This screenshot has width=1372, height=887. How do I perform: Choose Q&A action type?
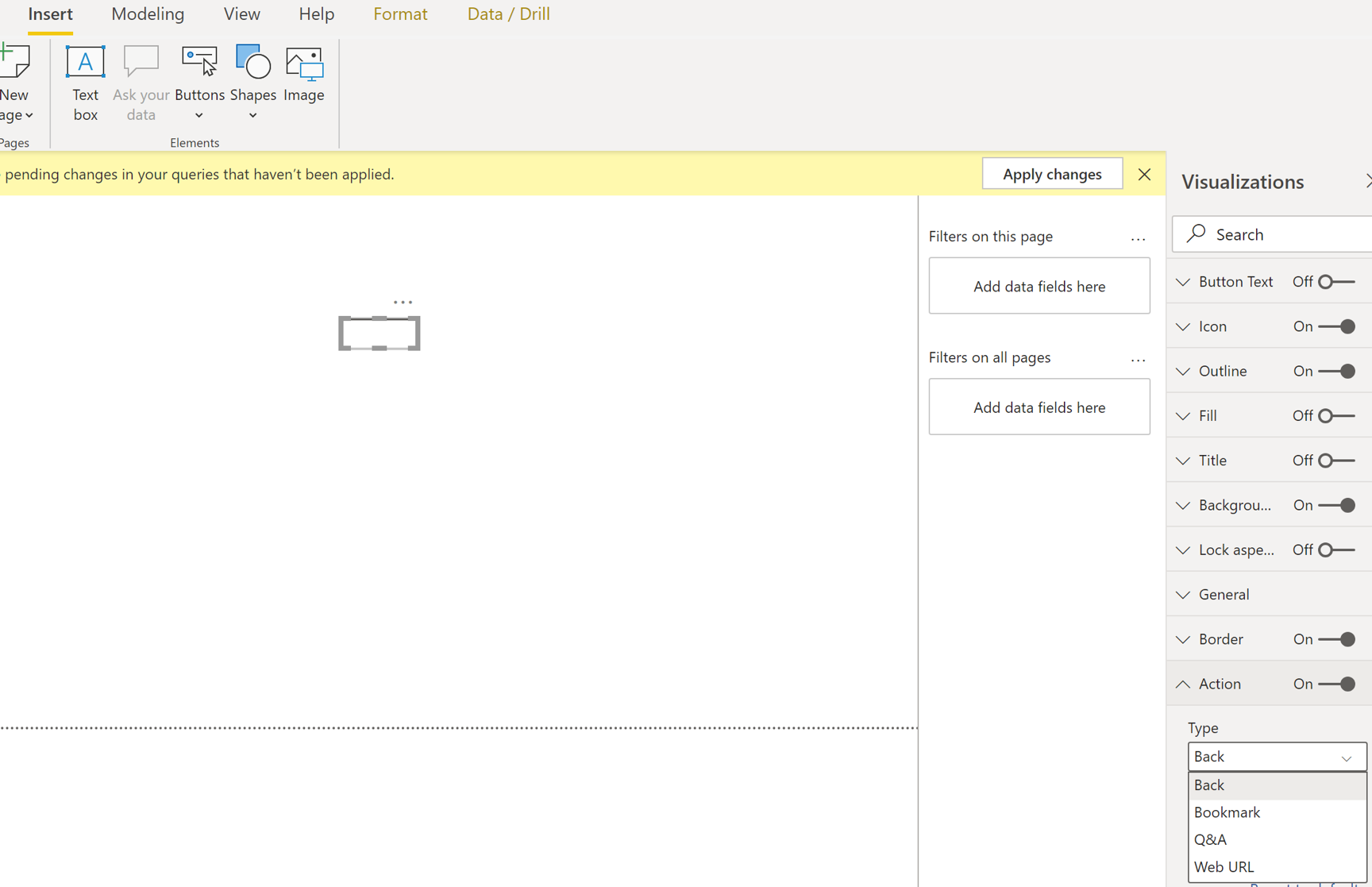[1277, 839]
